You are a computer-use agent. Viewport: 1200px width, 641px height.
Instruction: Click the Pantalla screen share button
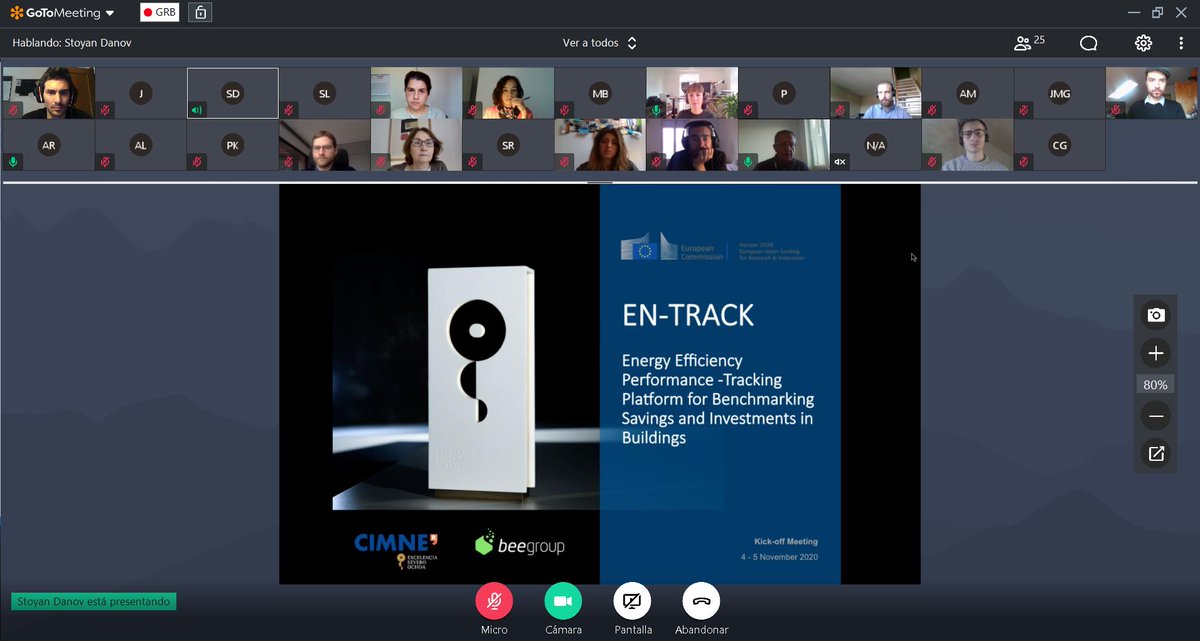(632, 601)
